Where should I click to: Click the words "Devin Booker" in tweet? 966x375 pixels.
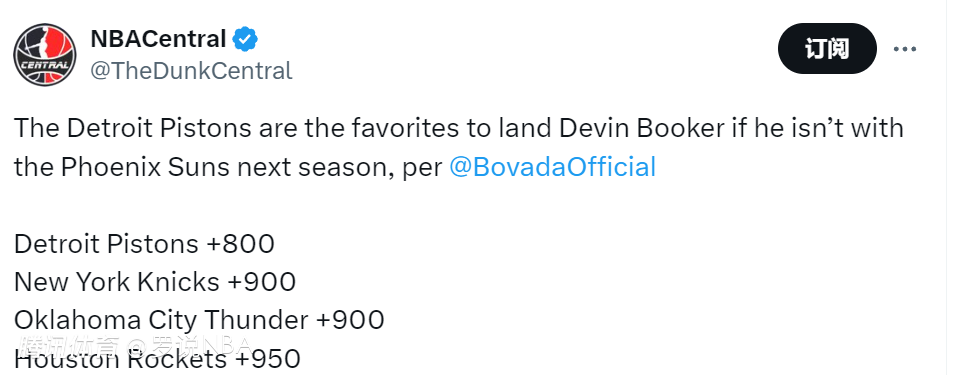click(x=642, y=128)
